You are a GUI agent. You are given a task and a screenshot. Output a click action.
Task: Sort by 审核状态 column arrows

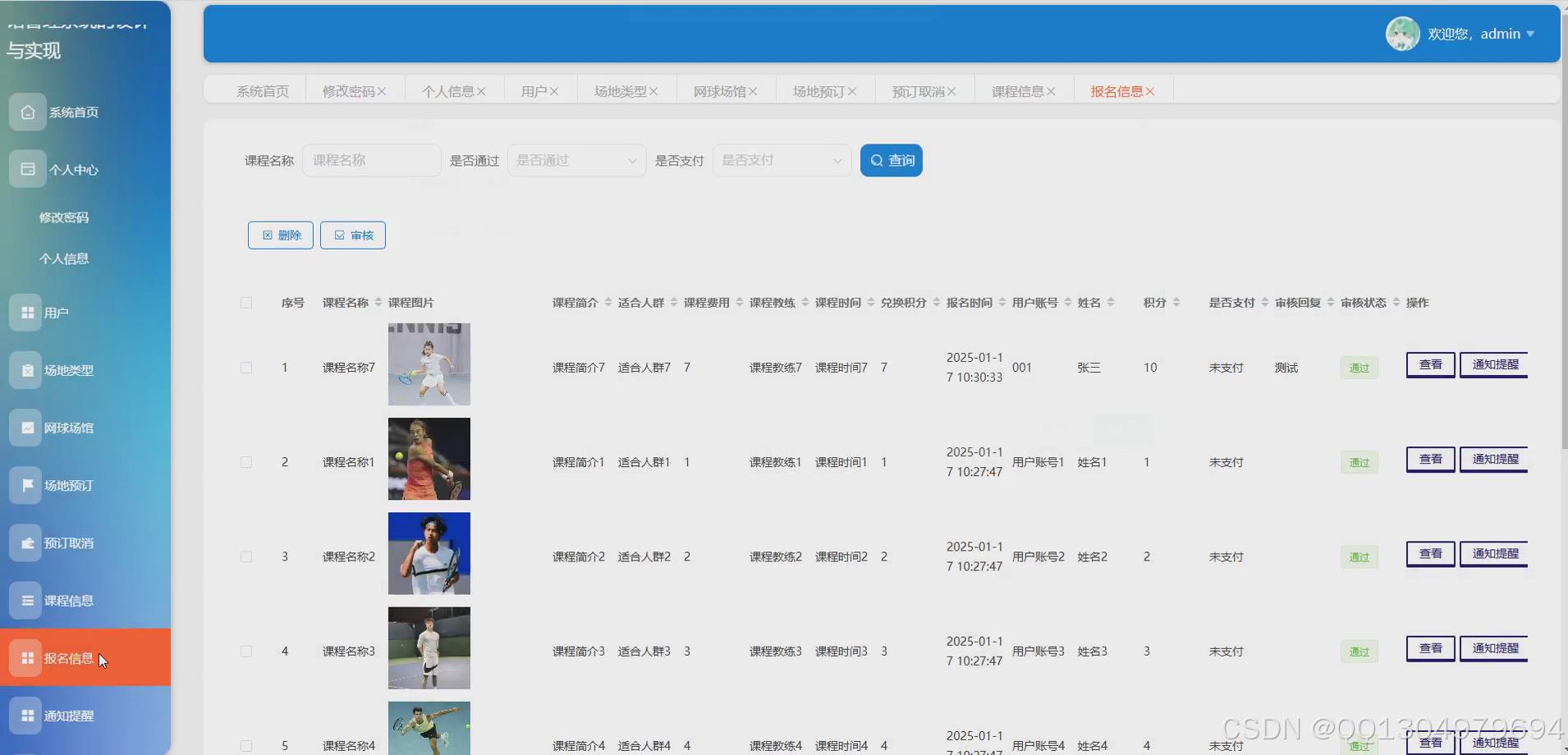pos(1396,303)
